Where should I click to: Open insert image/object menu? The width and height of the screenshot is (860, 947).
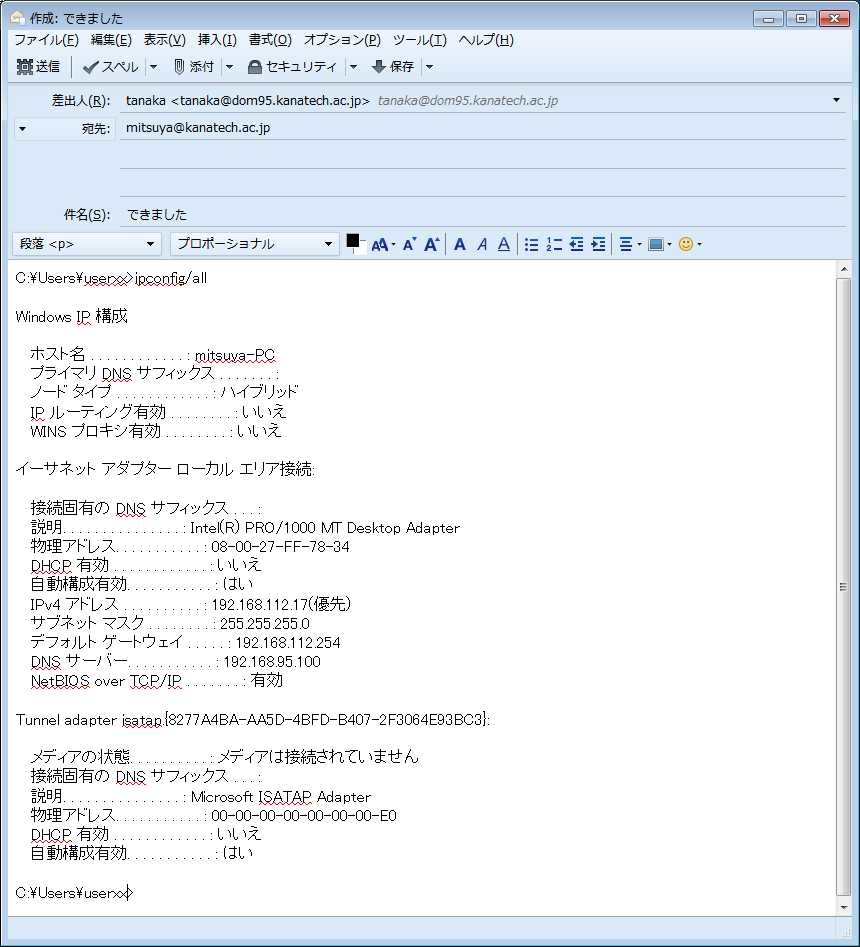point(659,244)
